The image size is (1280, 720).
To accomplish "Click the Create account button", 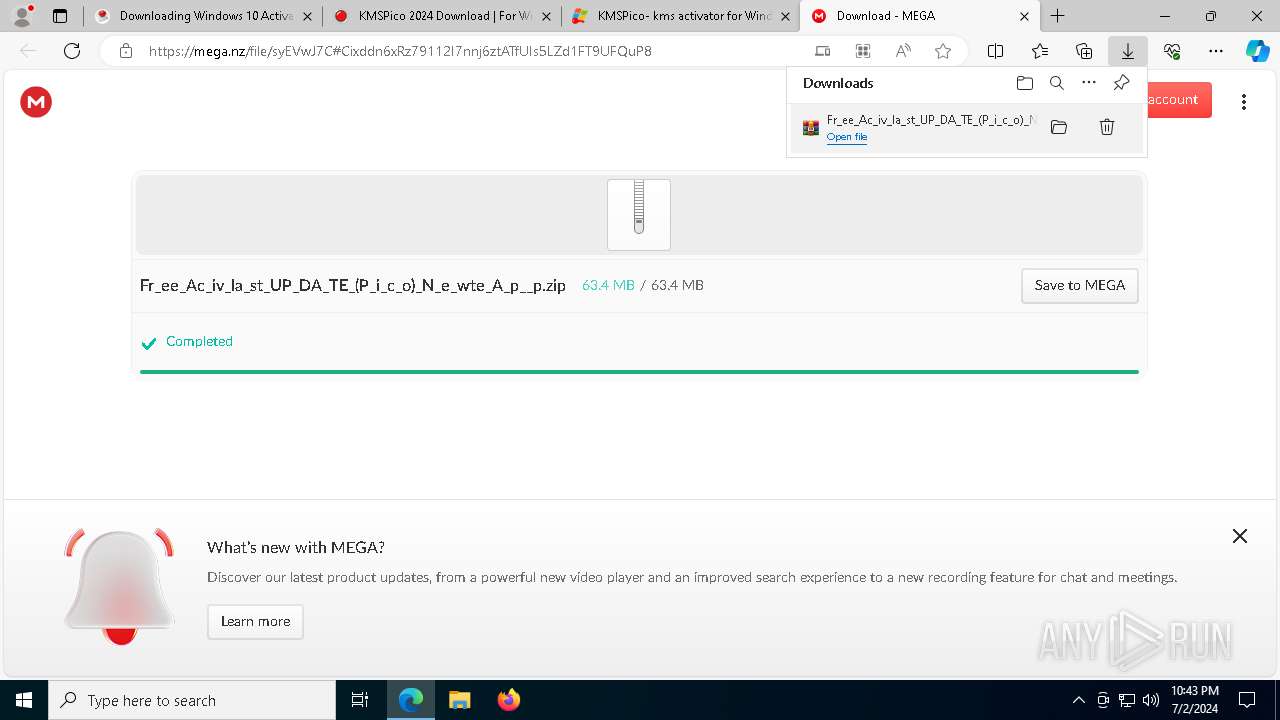I will (1179, 100).
